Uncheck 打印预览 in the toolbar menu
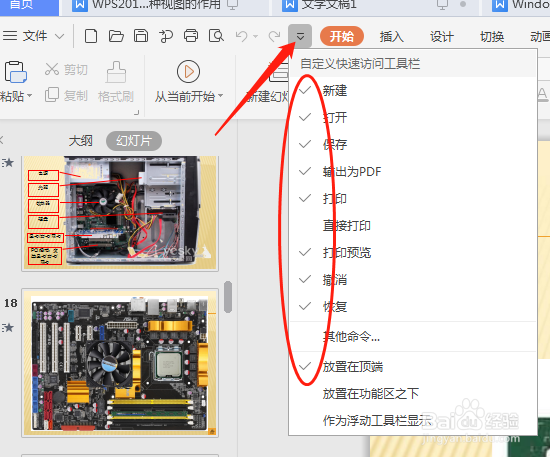The image size is (550, 457). [x=413, y=253]
